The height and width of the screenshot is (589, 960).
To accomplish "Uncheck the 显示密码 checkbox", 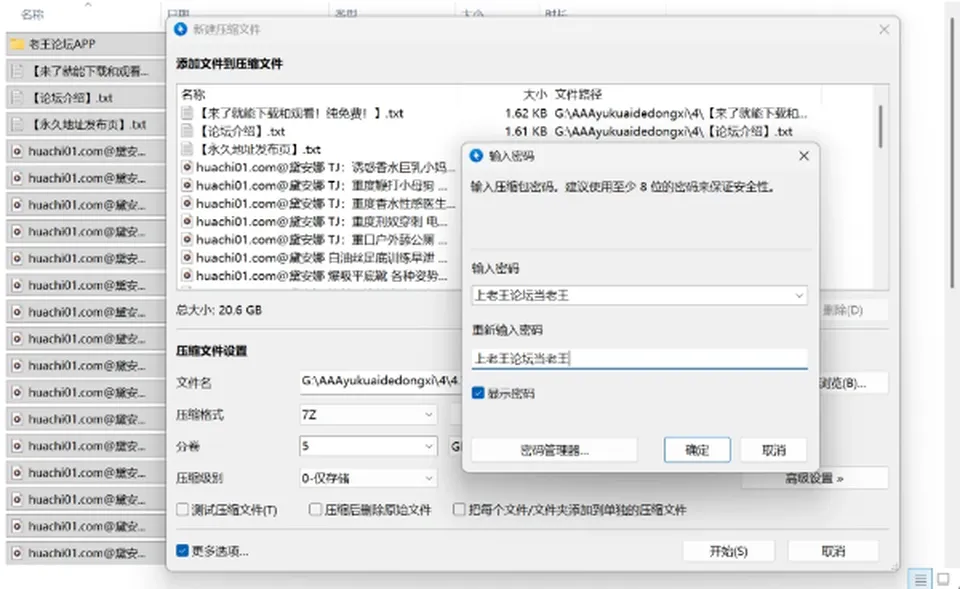I will pos(478,393).
